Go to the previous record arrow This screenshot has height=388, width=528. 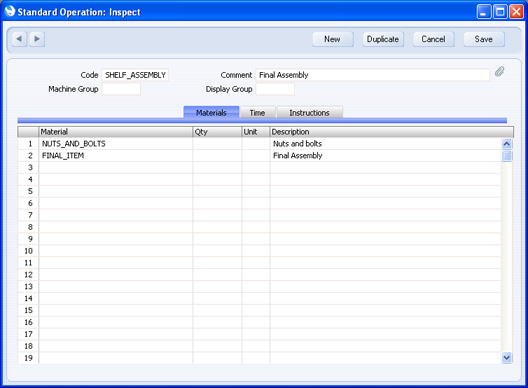19,39
